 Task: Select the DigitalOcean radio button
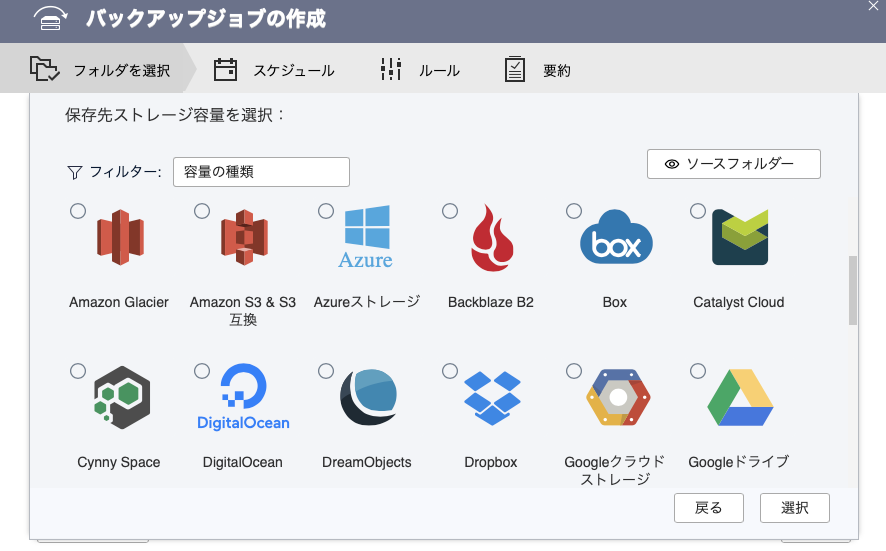coord(202,371)
